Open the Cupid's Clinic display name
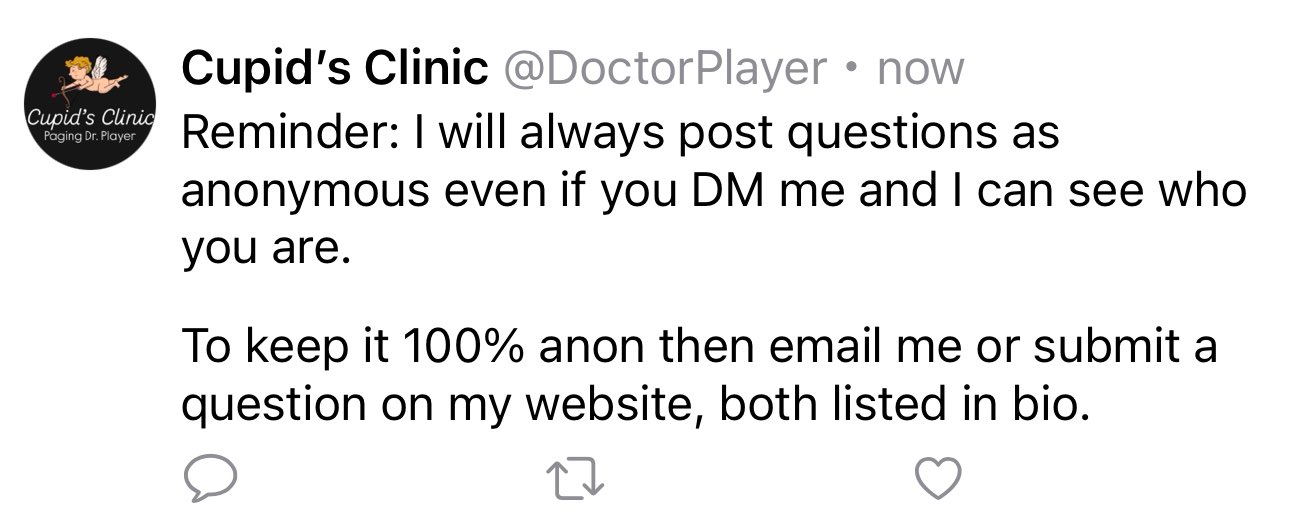 335,68
